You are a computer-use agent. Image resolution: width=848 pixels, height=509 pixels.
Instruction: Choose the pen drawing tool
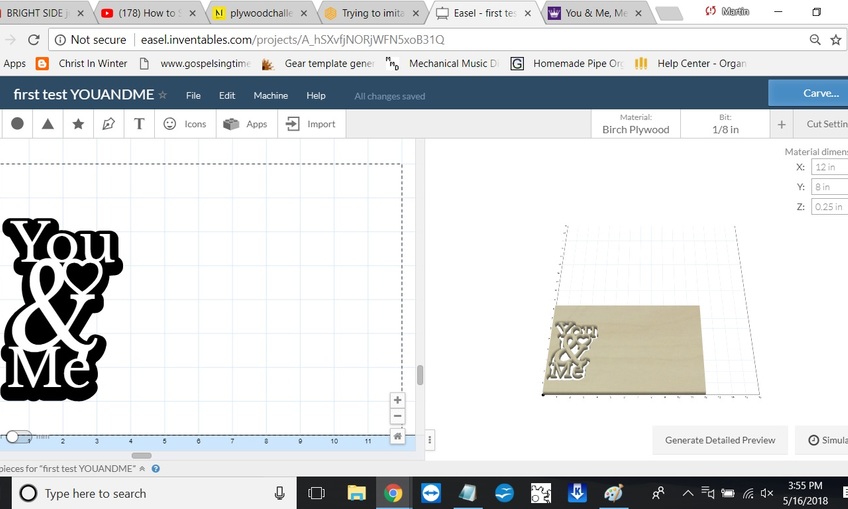(108, 124)
